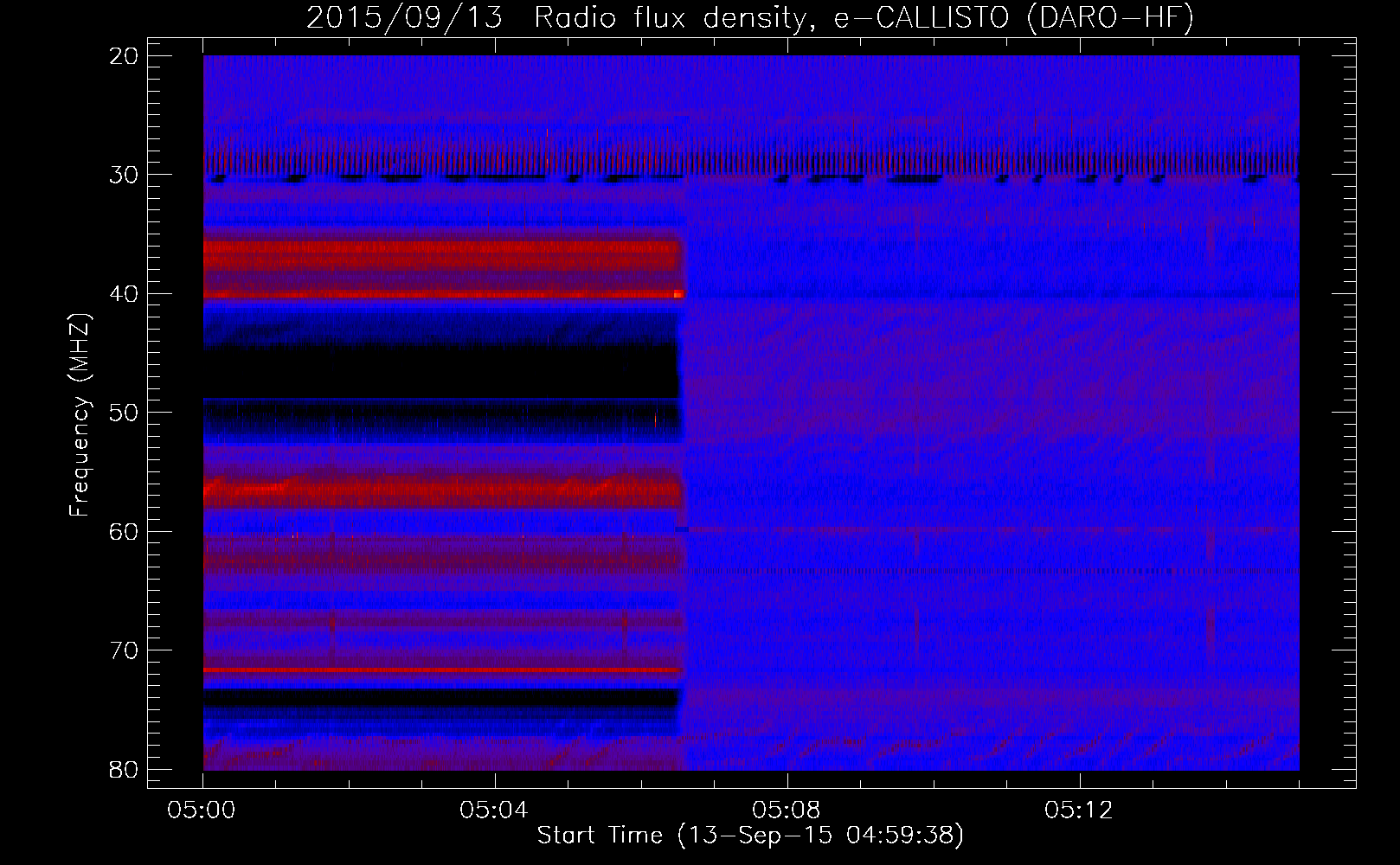Click the "Start Time (13-Sep-15 04:59:38)" label
The width and height of the screenshot is (1400, 865).
[x=750, y=836]
